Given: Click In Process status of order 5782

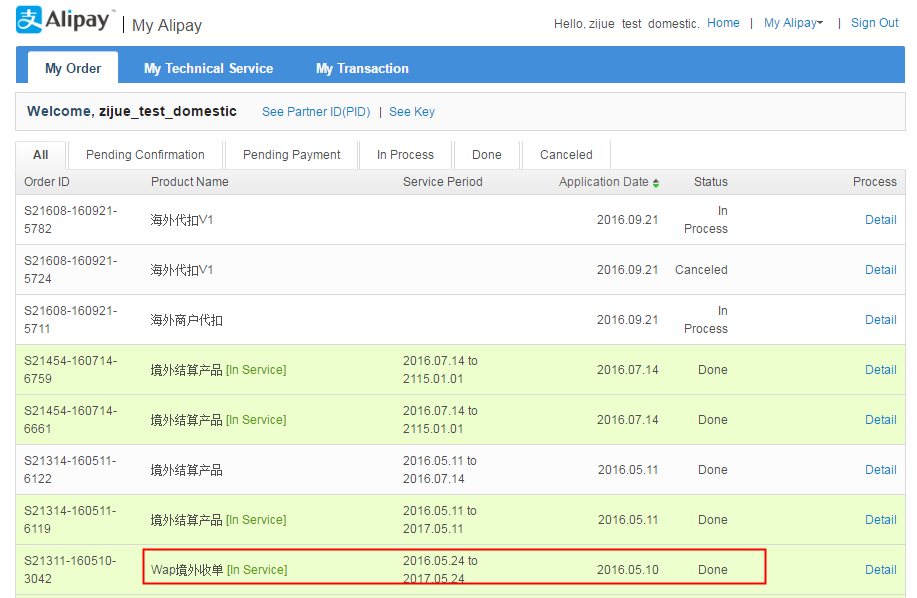Looking at the screenshot, I should [706, 220].
